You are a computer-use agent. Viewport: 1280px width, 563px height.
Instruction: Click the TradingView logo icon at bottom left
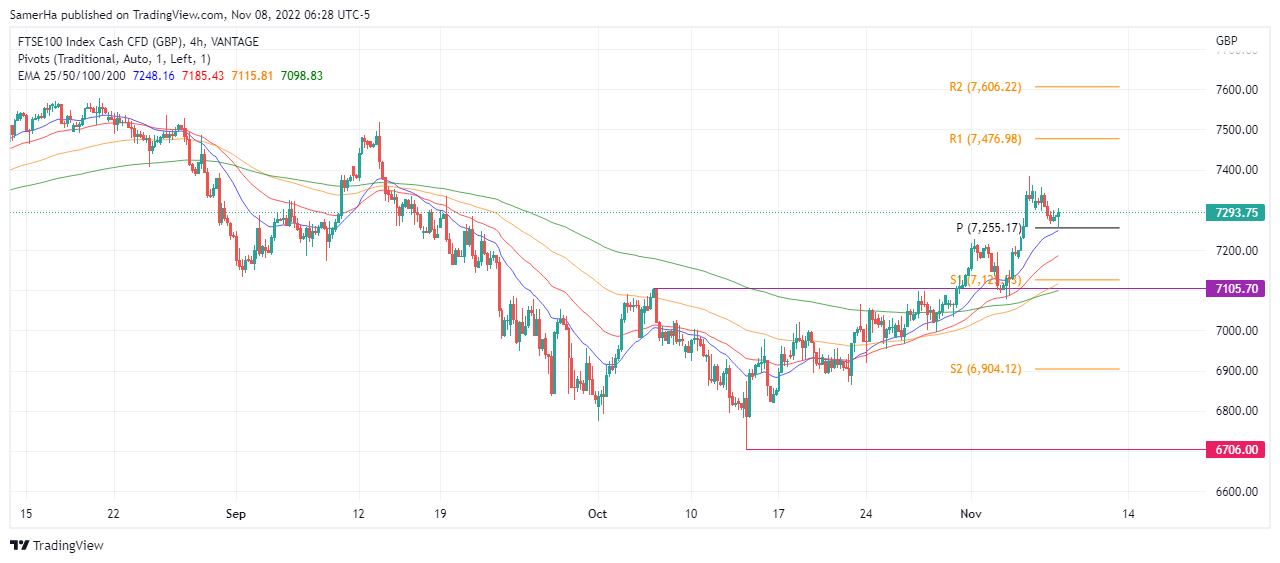pos(20,545)
